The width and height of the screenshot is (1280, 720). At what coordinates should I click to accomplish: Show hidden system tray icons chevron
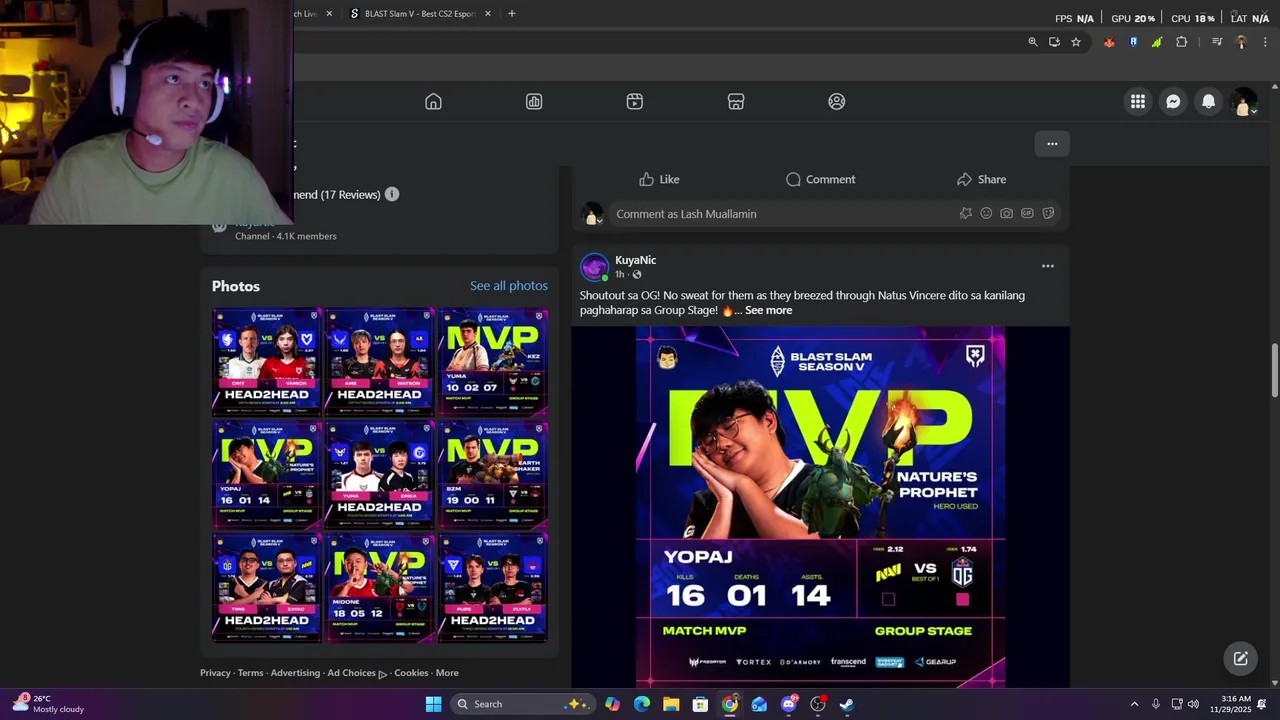tap(1134, 704)
